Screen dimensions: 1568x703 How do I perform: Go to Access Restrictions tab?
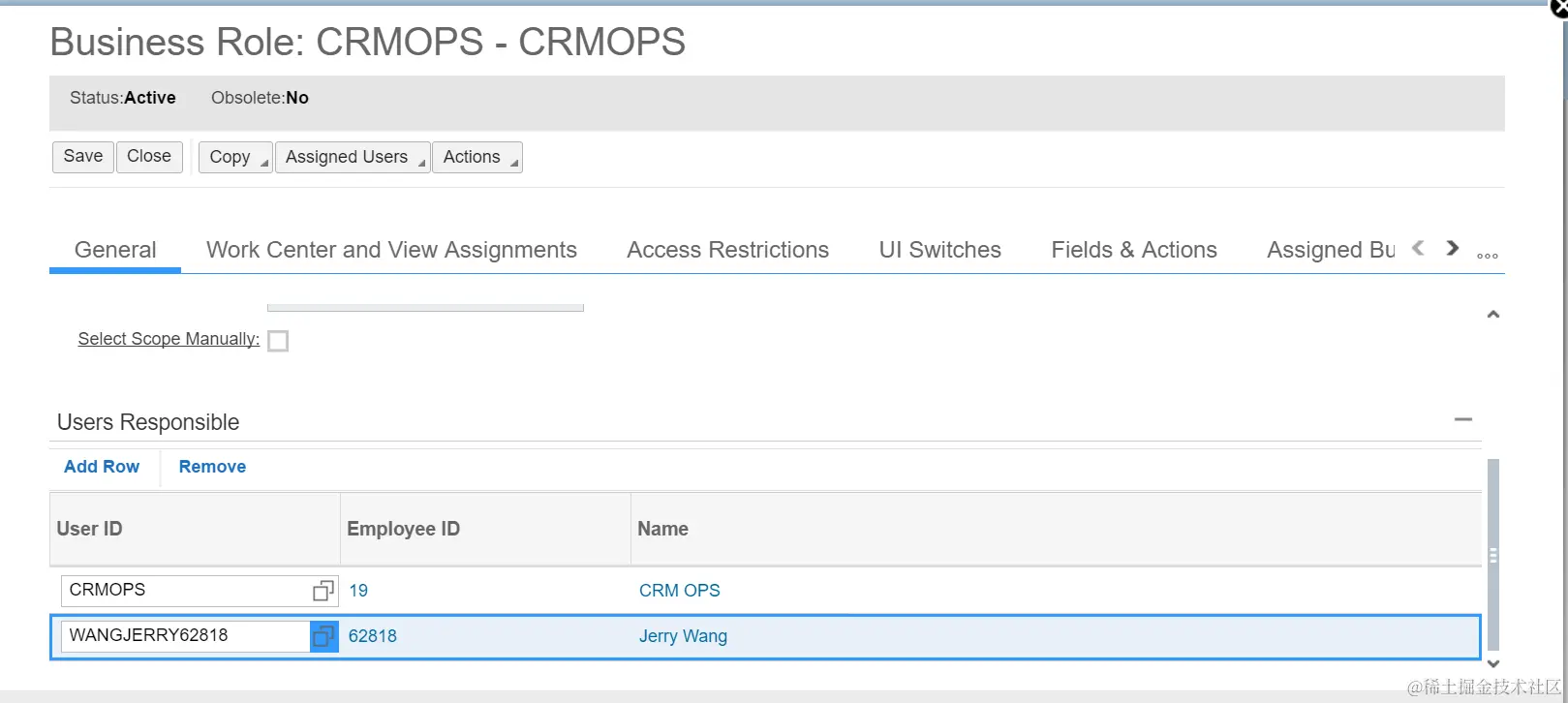pos(727,250)
